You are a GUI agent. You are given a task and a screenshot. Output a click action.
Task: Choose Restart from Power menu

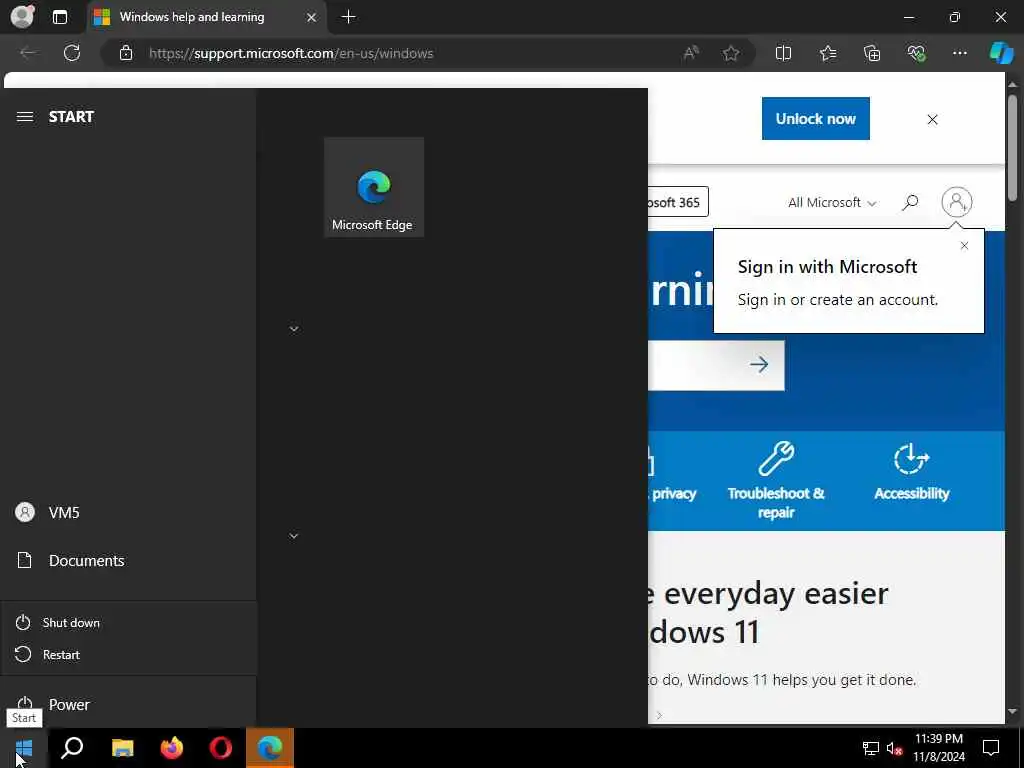click(129, 654)
